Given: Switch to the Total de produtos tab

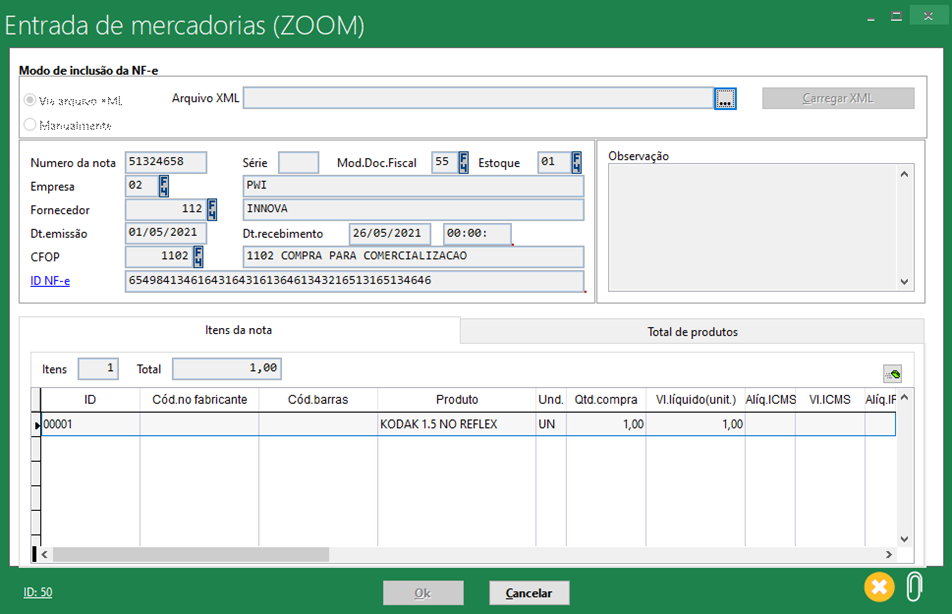Looking at the screenshot, I should pyautogui.click(x=692, y=331).
